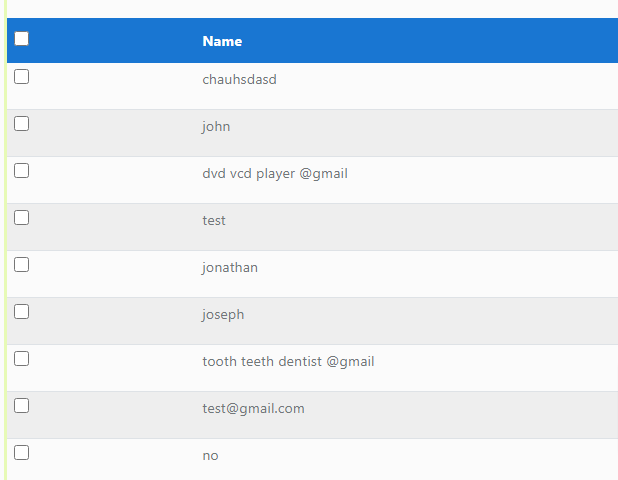Enable the checkbox for jonathan
The height and width of the screenshot is (480, 618).
pyautogui.click(x=22, y=265)
